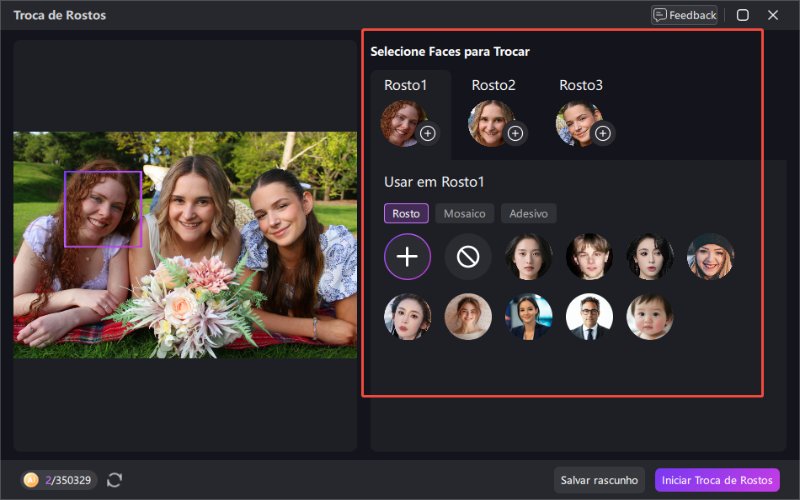Select the Rosto1 face tab
800x500 pixels.
(410, 115)
